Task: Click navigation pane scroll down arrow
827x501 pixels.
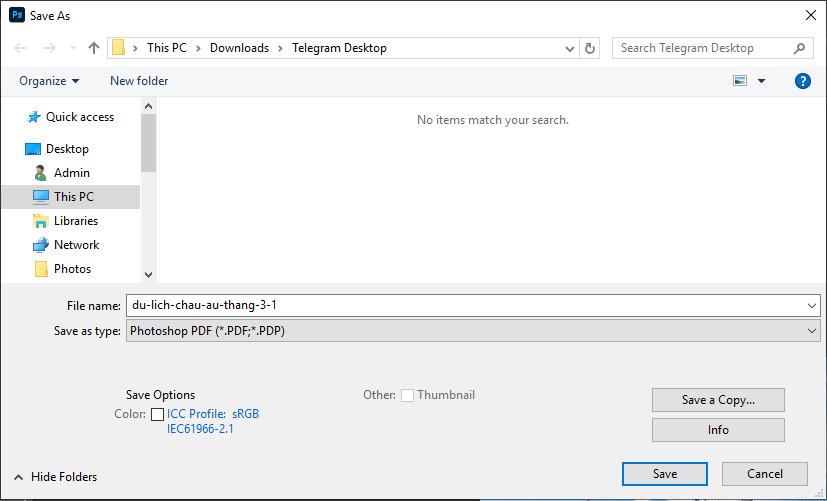Action: point(148,275)
